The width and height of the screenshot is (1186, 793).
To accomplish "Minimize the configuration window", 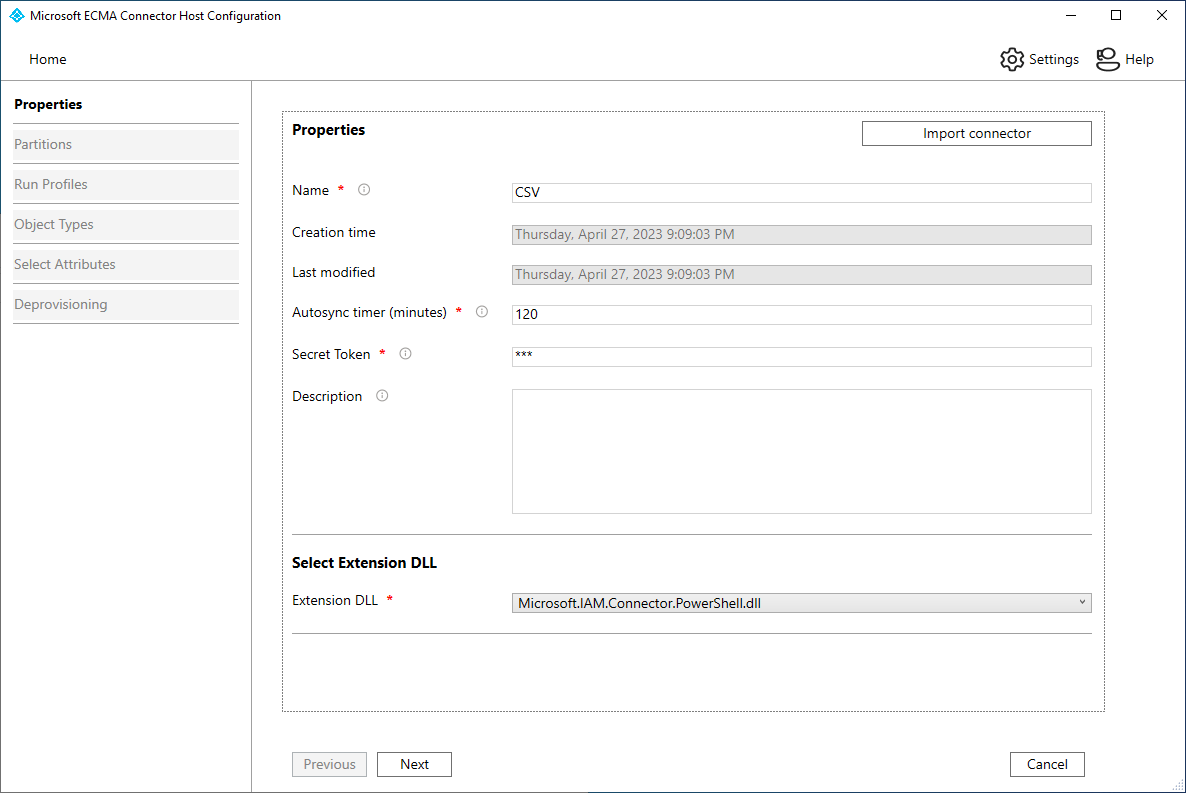I will click(x=1071, y=15).
